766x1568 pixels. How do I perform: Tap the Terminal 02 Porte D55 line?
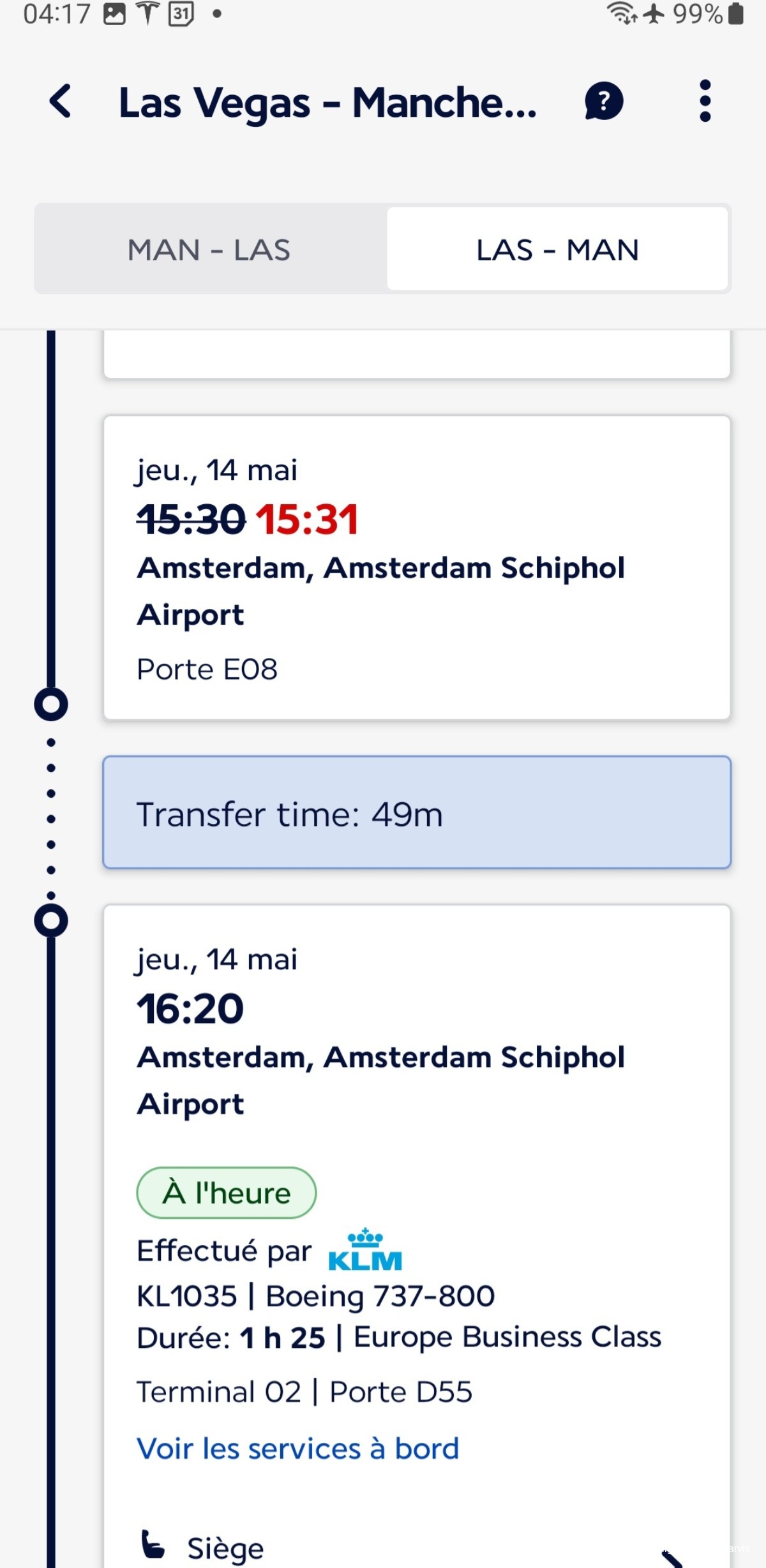[304, 1392]
